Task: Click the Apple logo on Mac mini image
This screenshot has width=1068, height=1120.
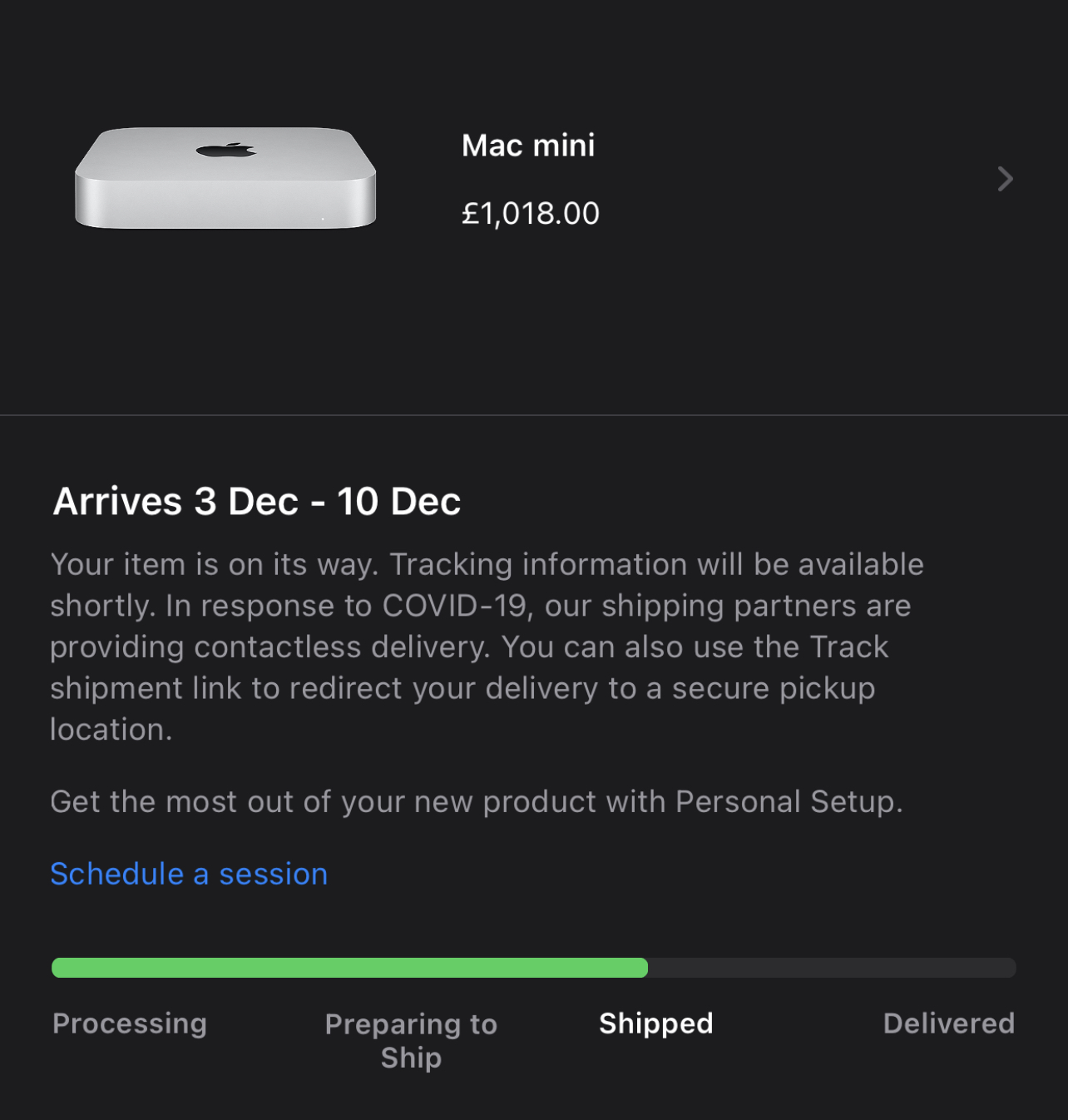Action: point(226,151)
